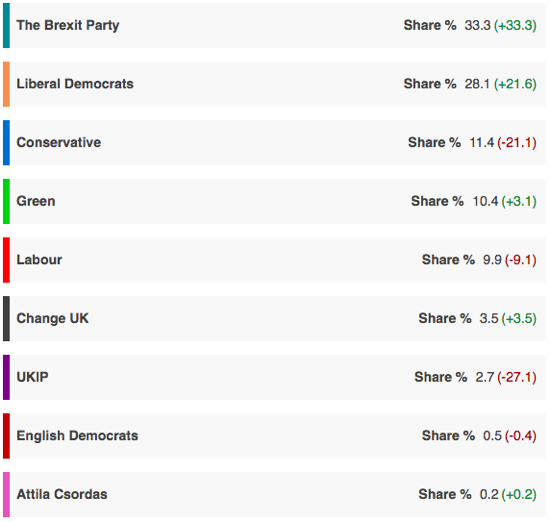Click the Brexit Party 33.3 share value
The image size is (550, 522).
tap(477, 25)
